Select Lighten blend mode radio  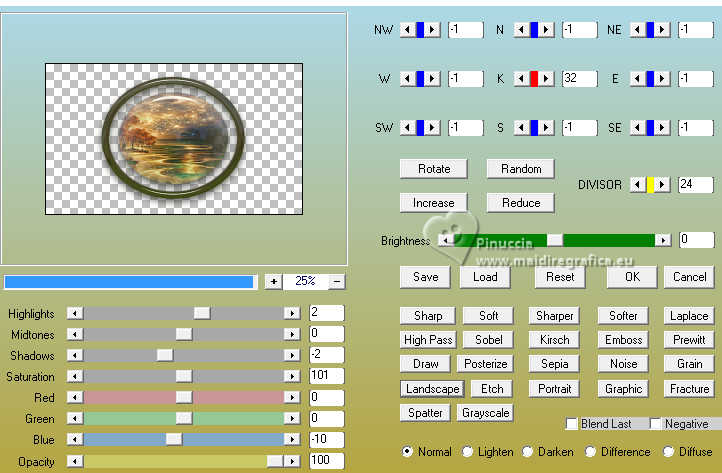(x=467, y=451)
